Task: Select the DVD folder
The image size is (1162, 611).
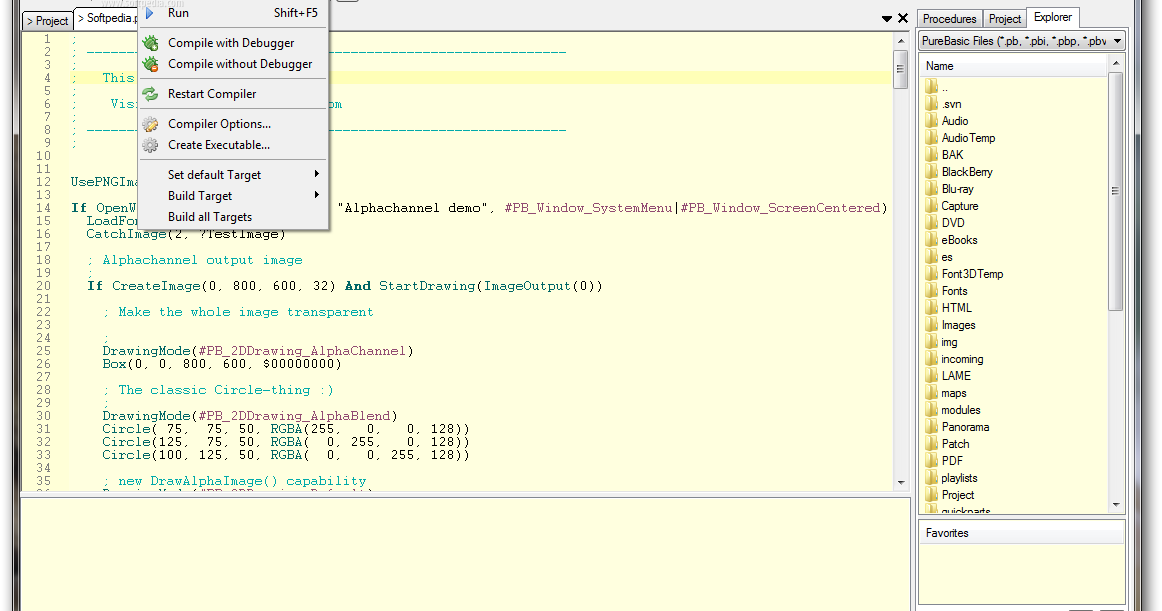Action: [953, 223]
